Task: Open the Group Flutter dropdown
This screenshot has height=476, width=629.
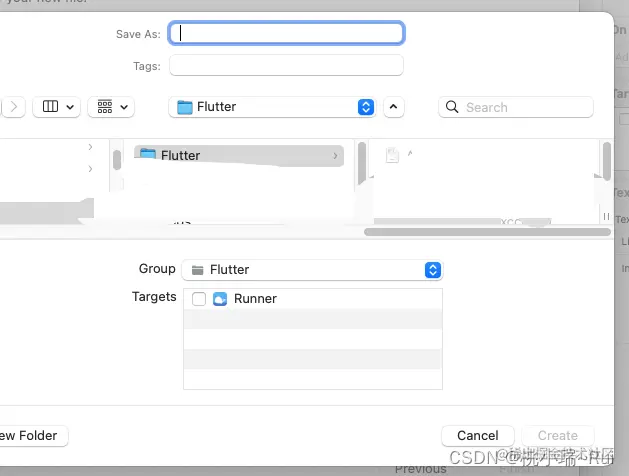Action: [x=312, y=269]
